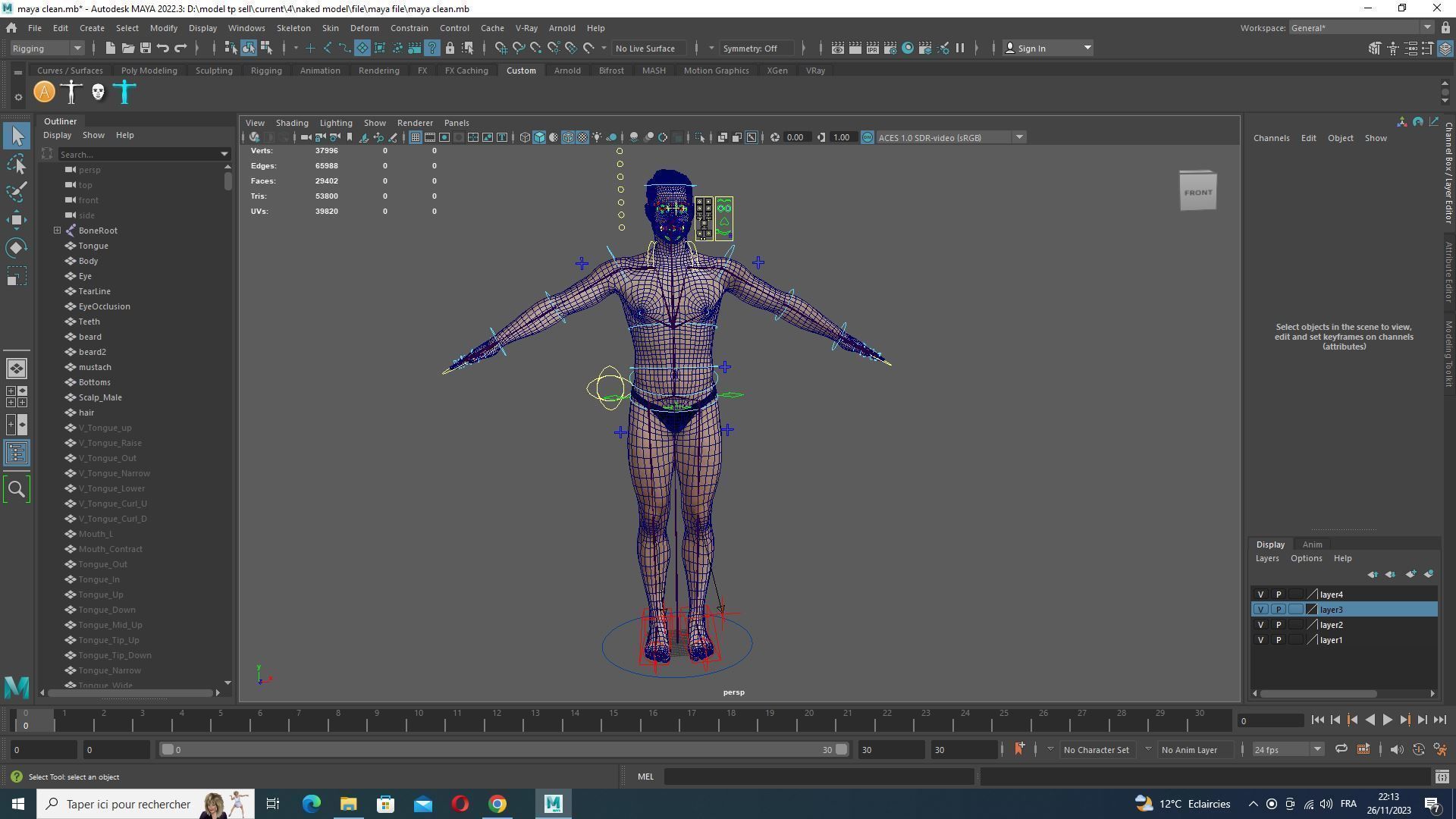The height and width of the screenshot is (819, 1456).
Task: Expand the BoneRoot node in Outliner
Action: pos(57,231)
